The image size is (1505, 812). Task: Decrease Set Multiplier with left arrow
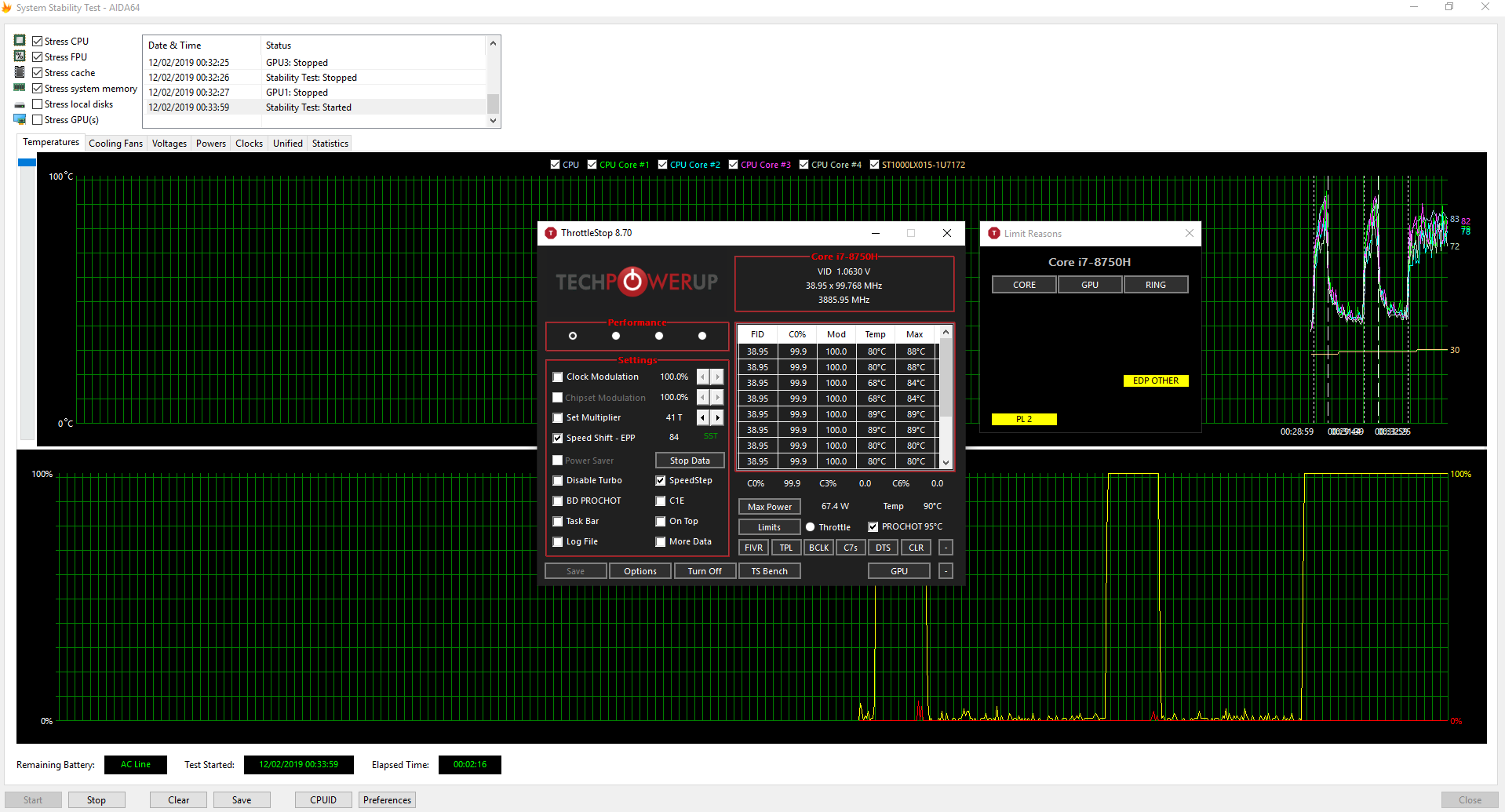tap(703, 417)
